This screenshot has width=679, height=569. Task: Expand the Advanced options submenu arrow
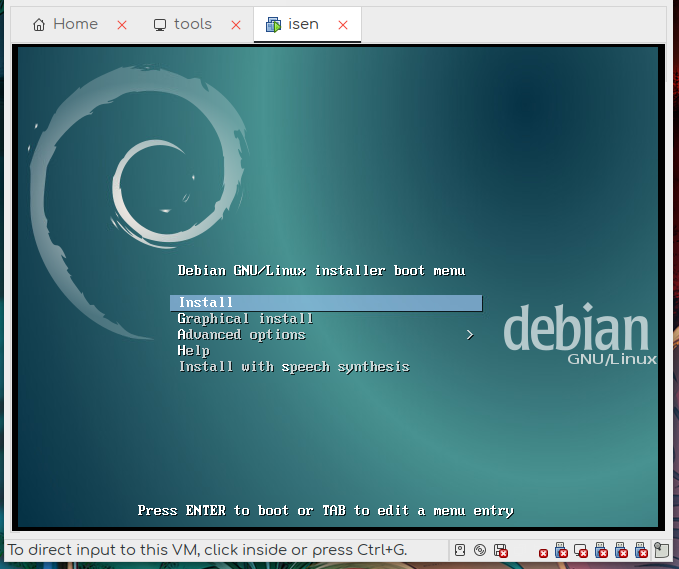(470, 335)
